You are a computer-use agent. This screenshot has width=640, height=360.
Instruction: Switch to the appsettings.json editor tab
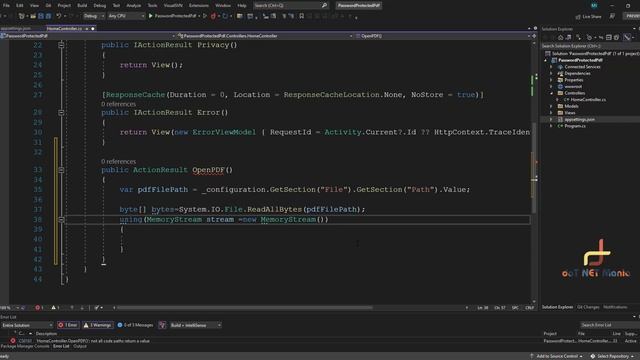(x=16, y=29)
